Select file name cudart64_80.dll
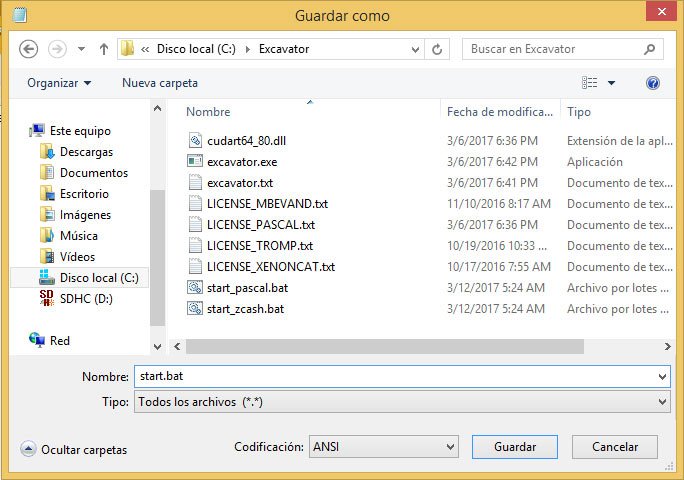 tap(246, 141)
